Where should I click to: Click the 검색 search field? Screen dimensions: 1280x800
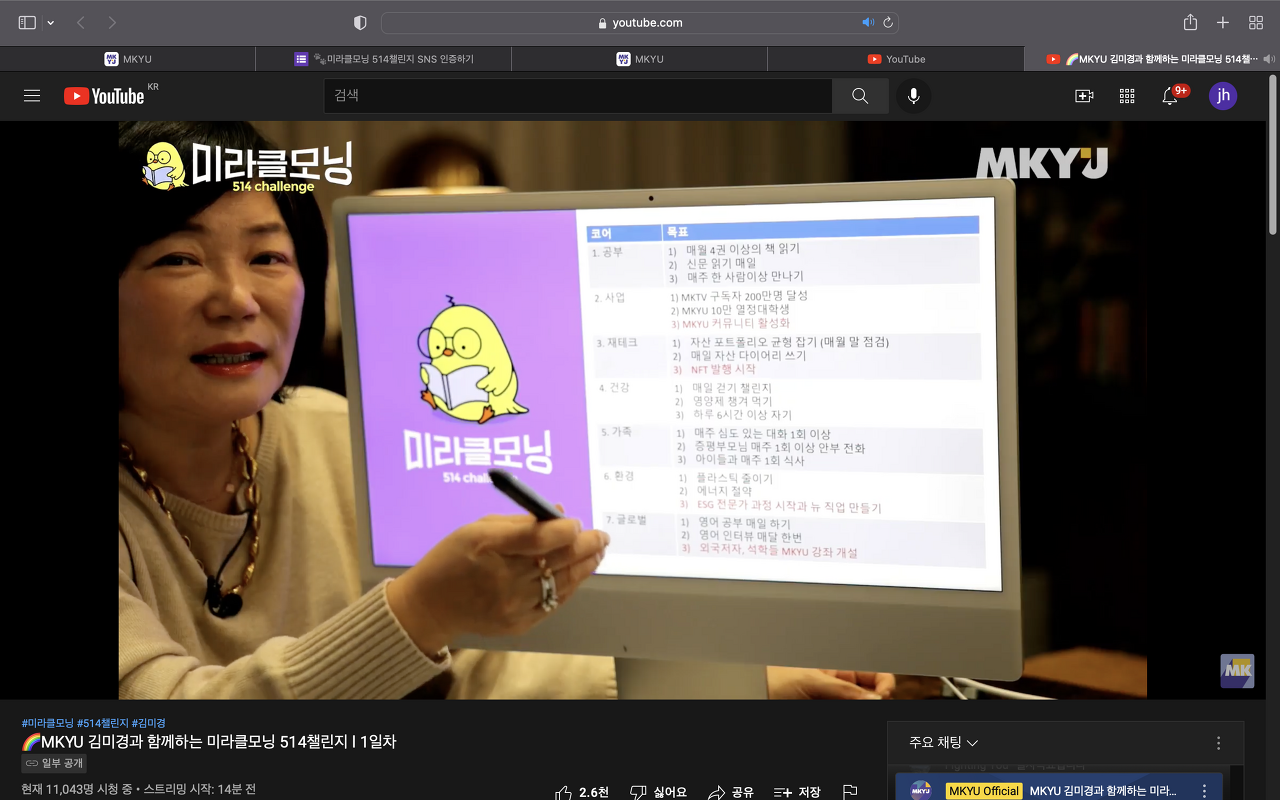click(578, 96)
